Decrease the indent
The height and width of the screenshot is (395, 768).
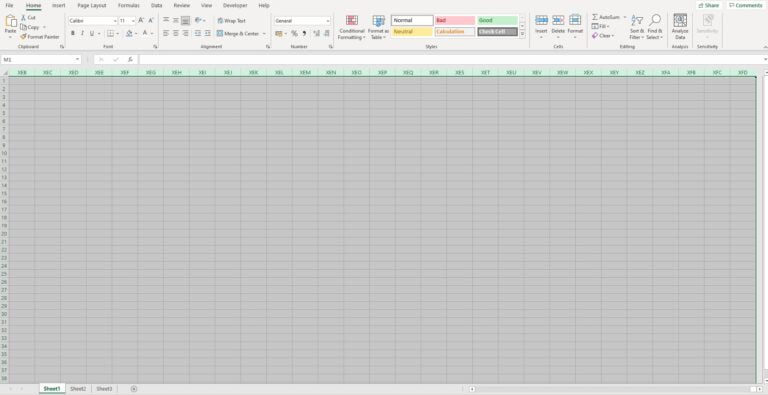point(198,33)
